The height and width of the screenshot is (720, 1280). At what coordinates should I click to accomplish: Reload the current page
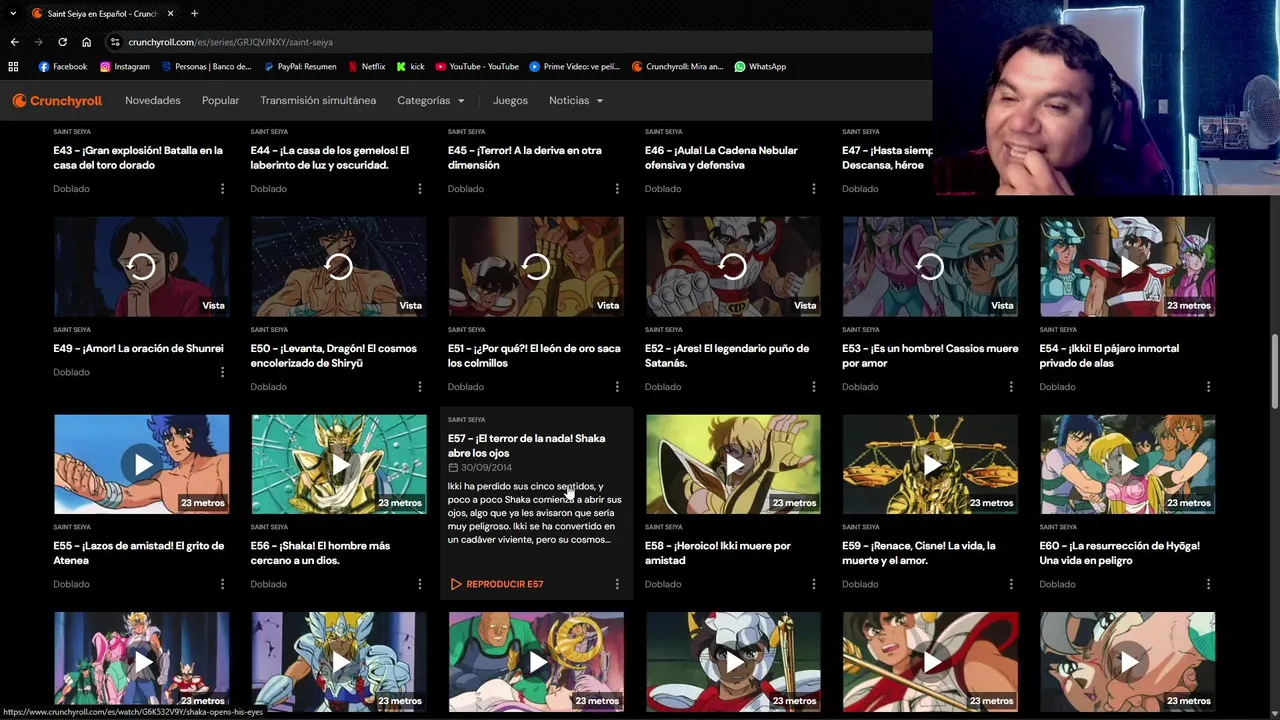pyautogui.click(x=62, y=42)
